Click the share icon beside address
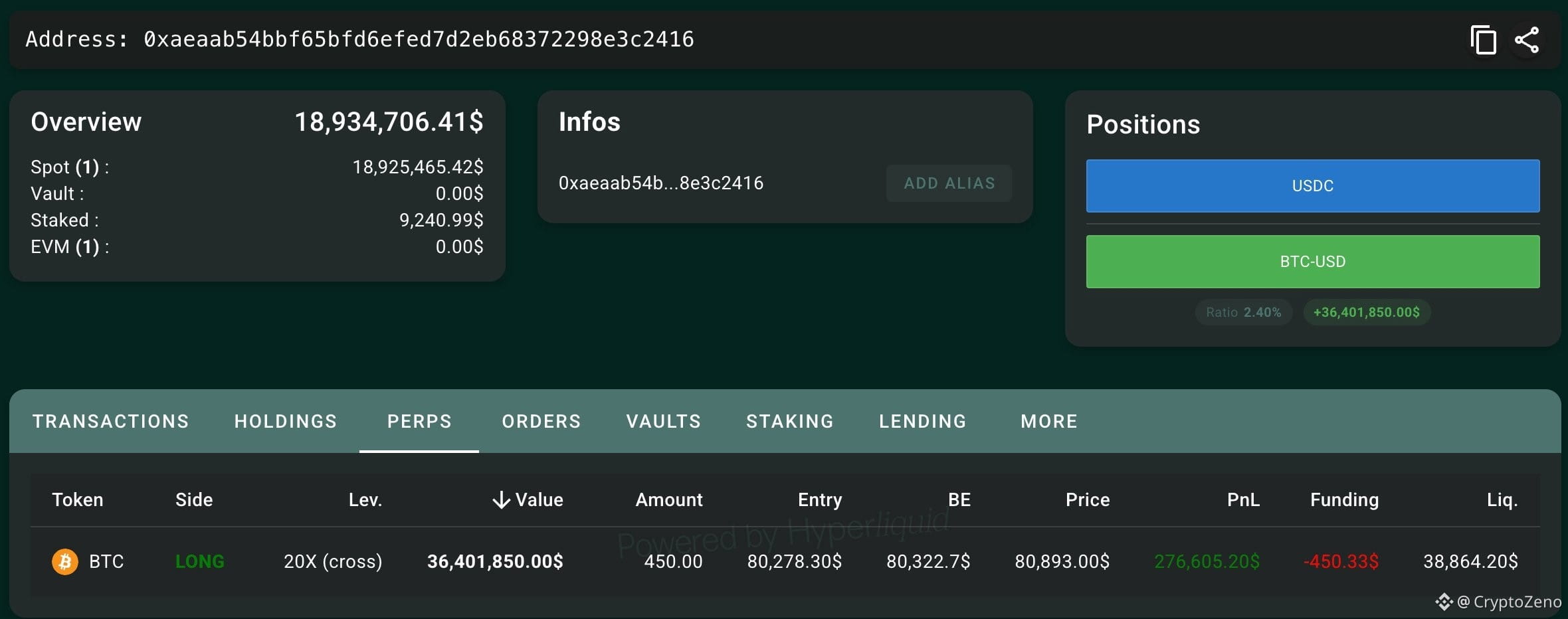 1527,40
